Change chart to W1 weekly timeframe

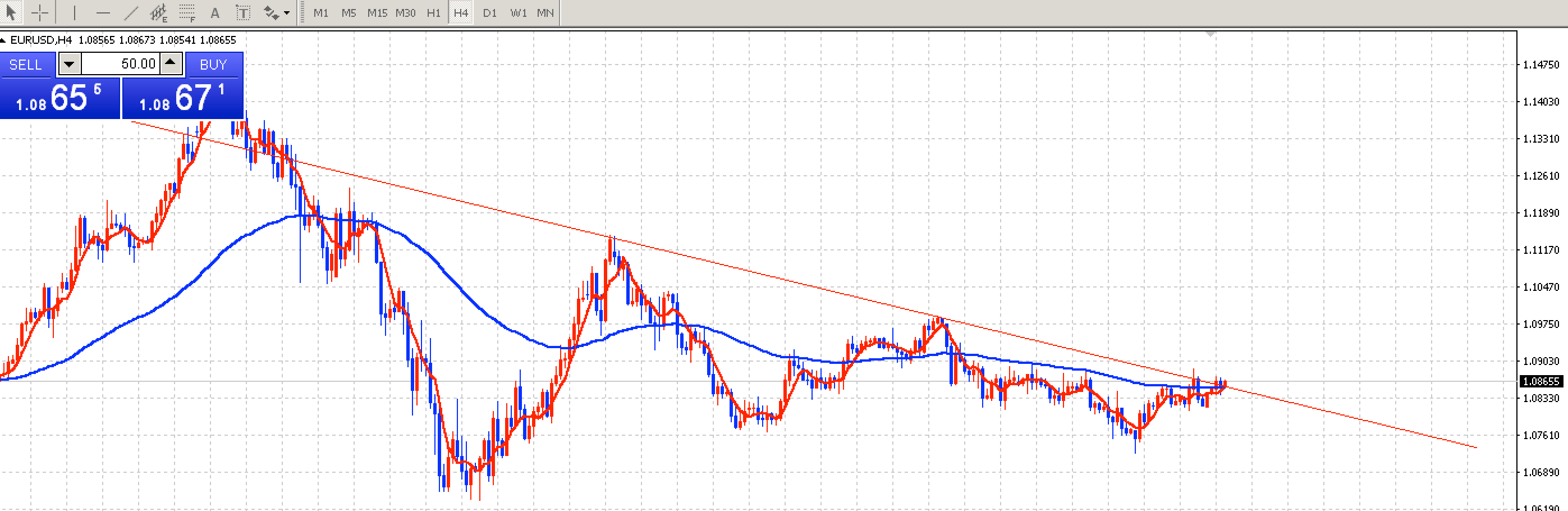point(519,13)
